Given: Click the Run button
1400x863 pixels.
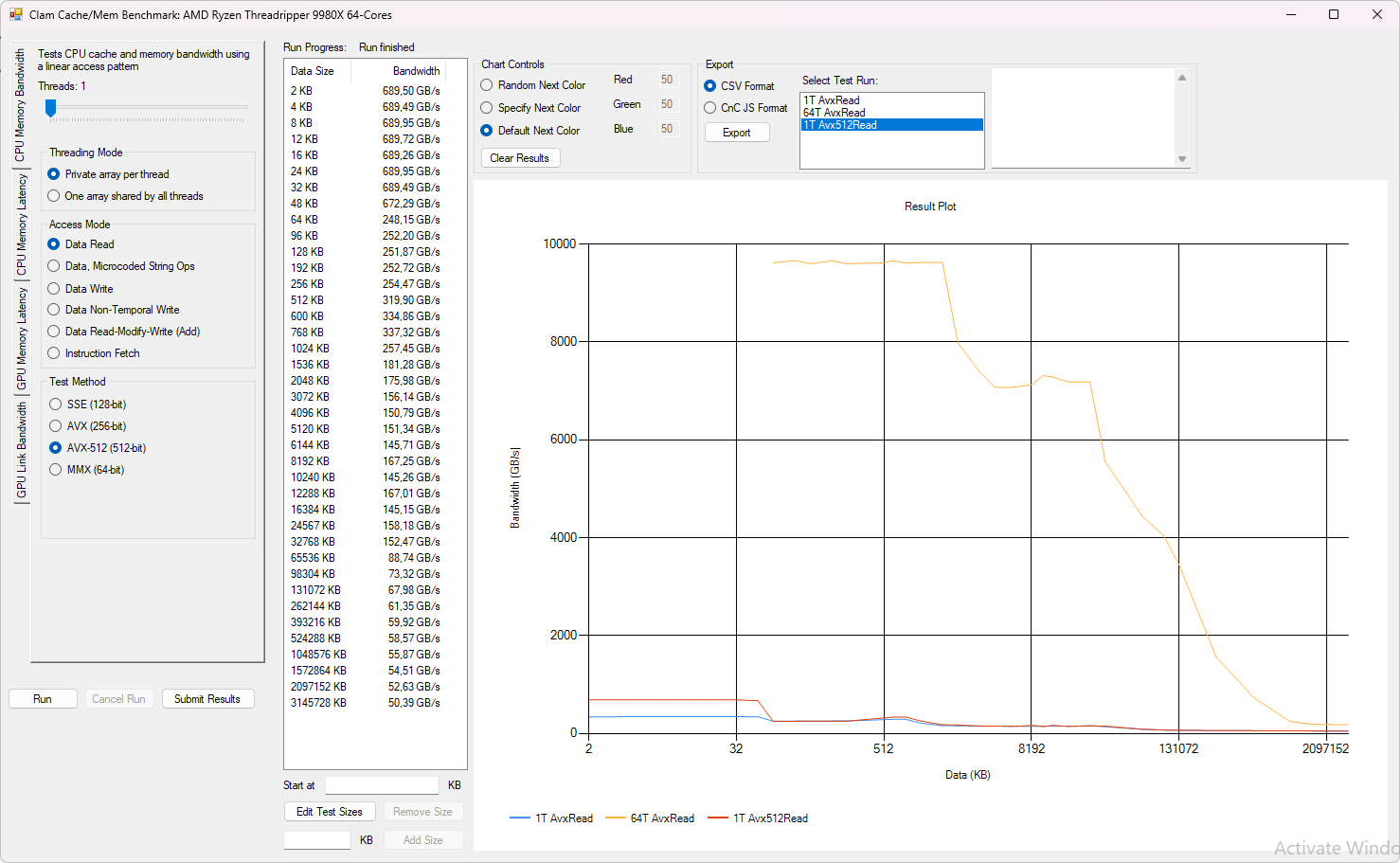Looking at the screenshot, I should [x=43, y=699].
